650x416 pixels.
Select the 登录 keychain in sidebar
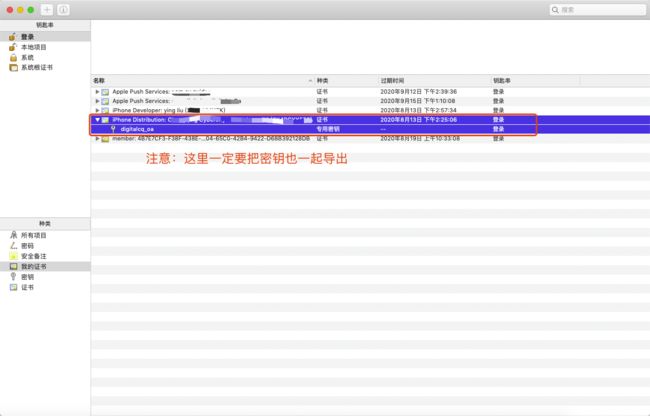point(45,36)
